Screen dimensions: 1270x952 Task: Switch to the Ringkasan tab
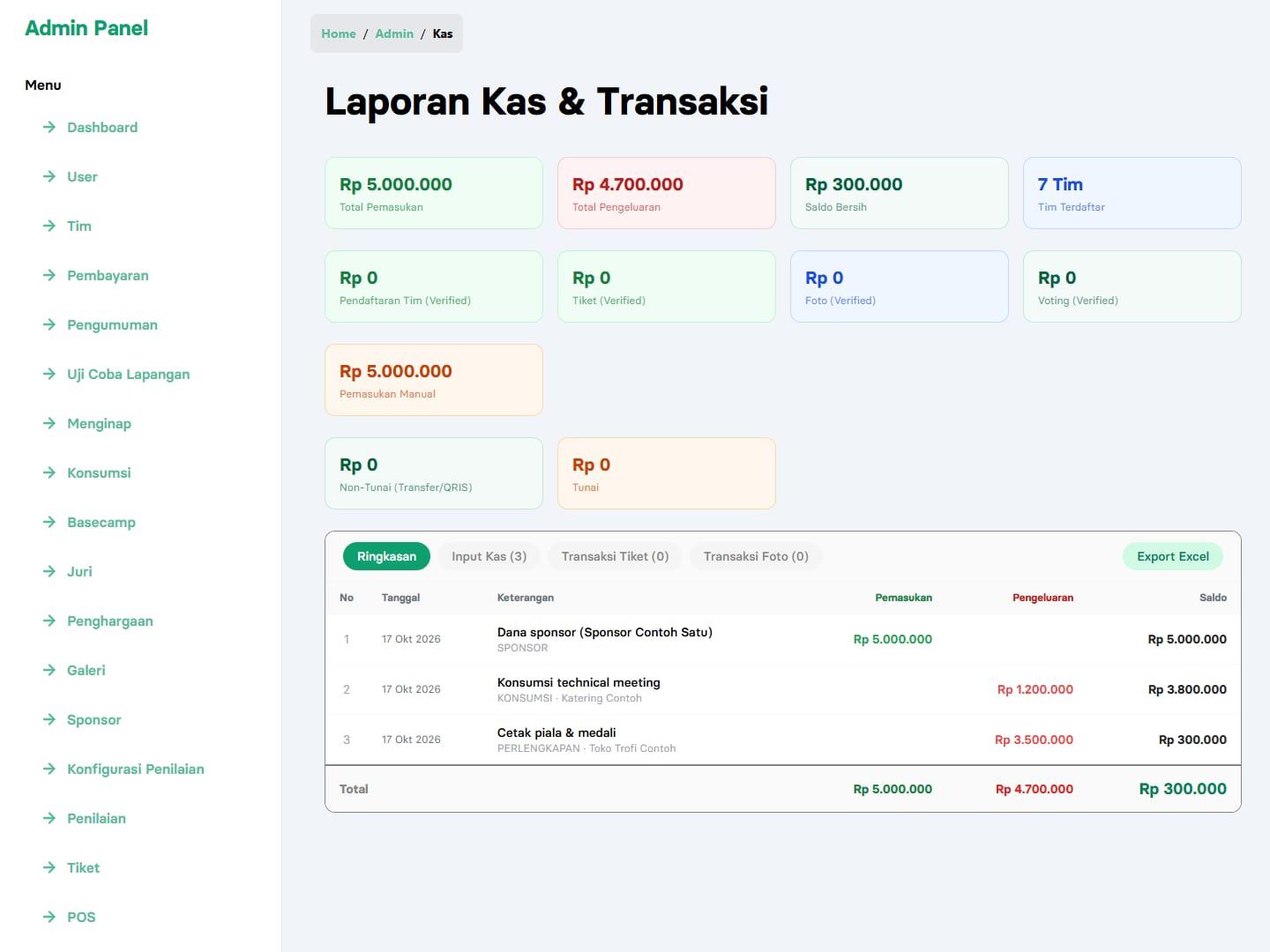(x=386, y=556)
